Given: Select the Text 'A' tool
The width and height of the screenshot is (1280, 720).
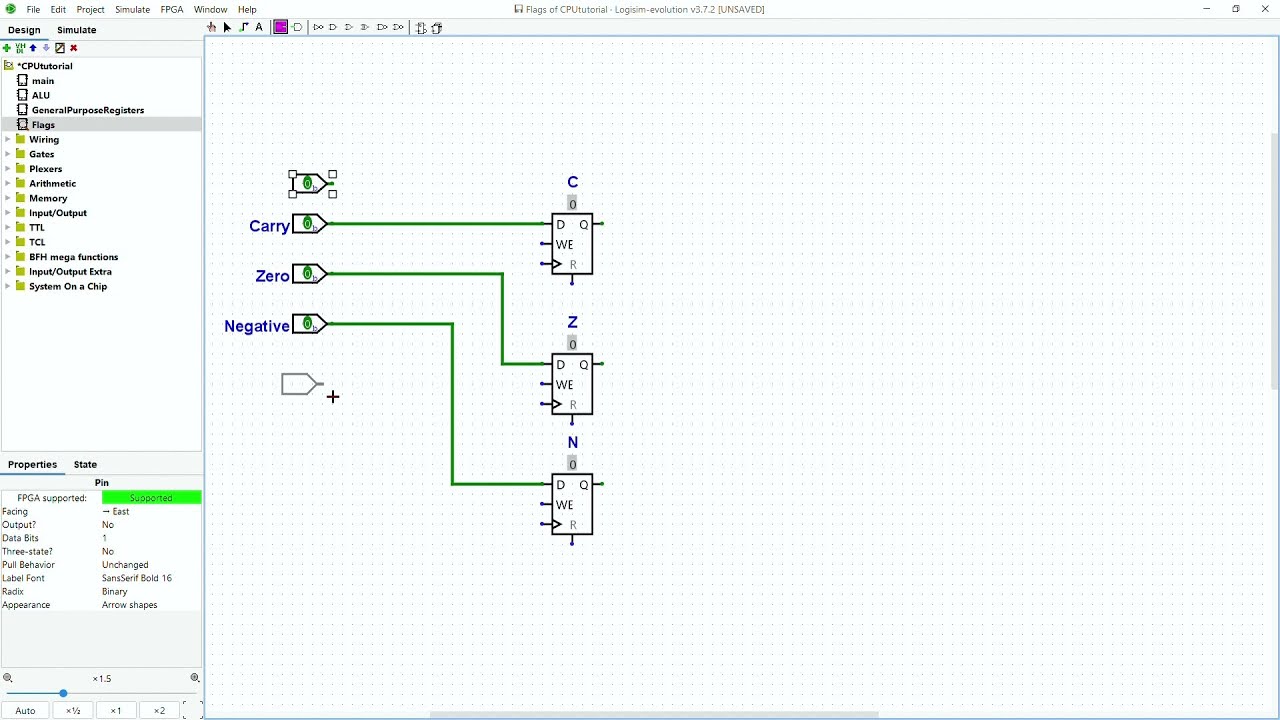Looking at the screenshot, I should [259, 28].
